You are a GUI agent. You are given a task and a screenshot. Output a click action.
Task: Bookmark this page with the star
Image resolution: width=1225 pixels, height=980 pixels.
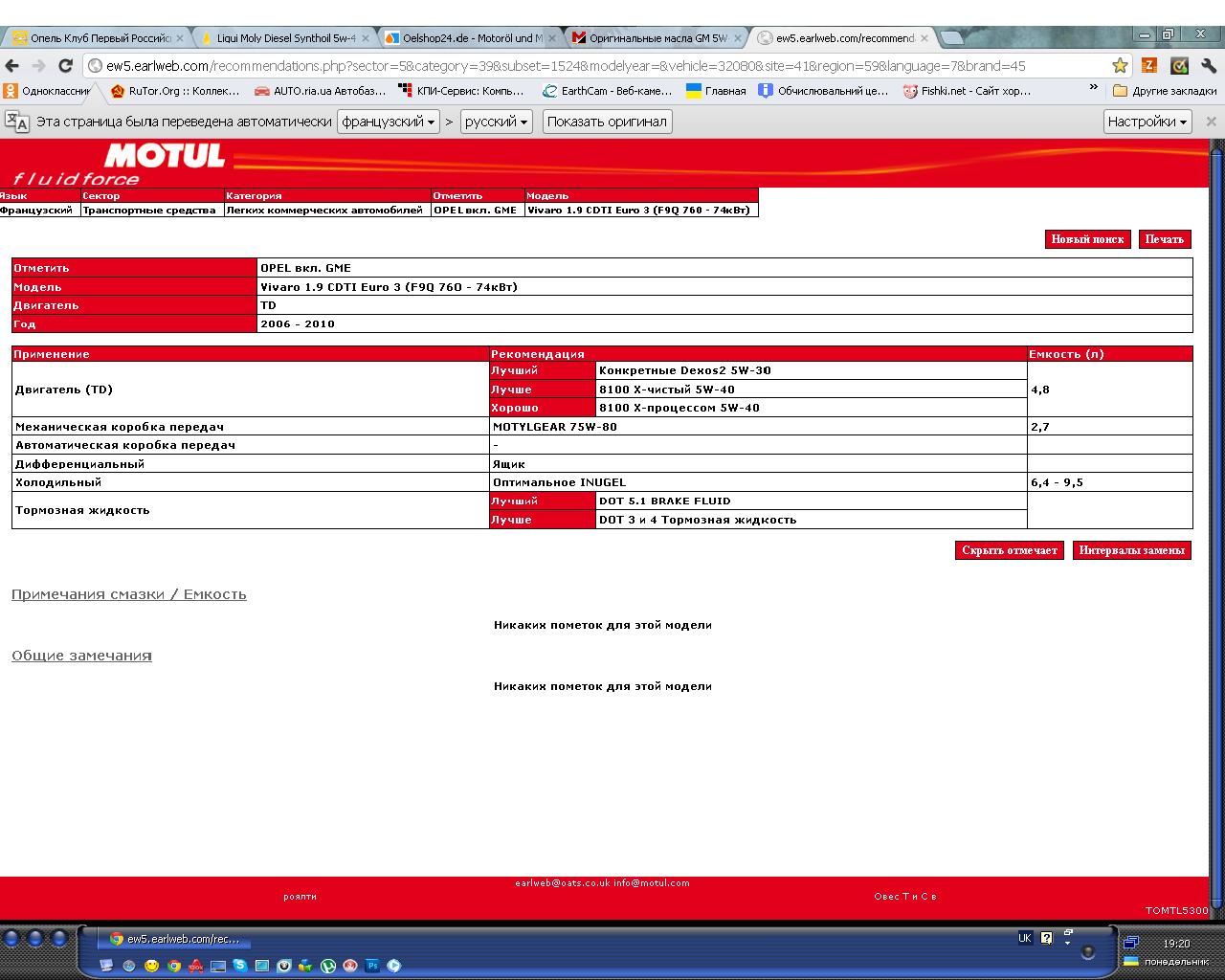coord(1120,66)
